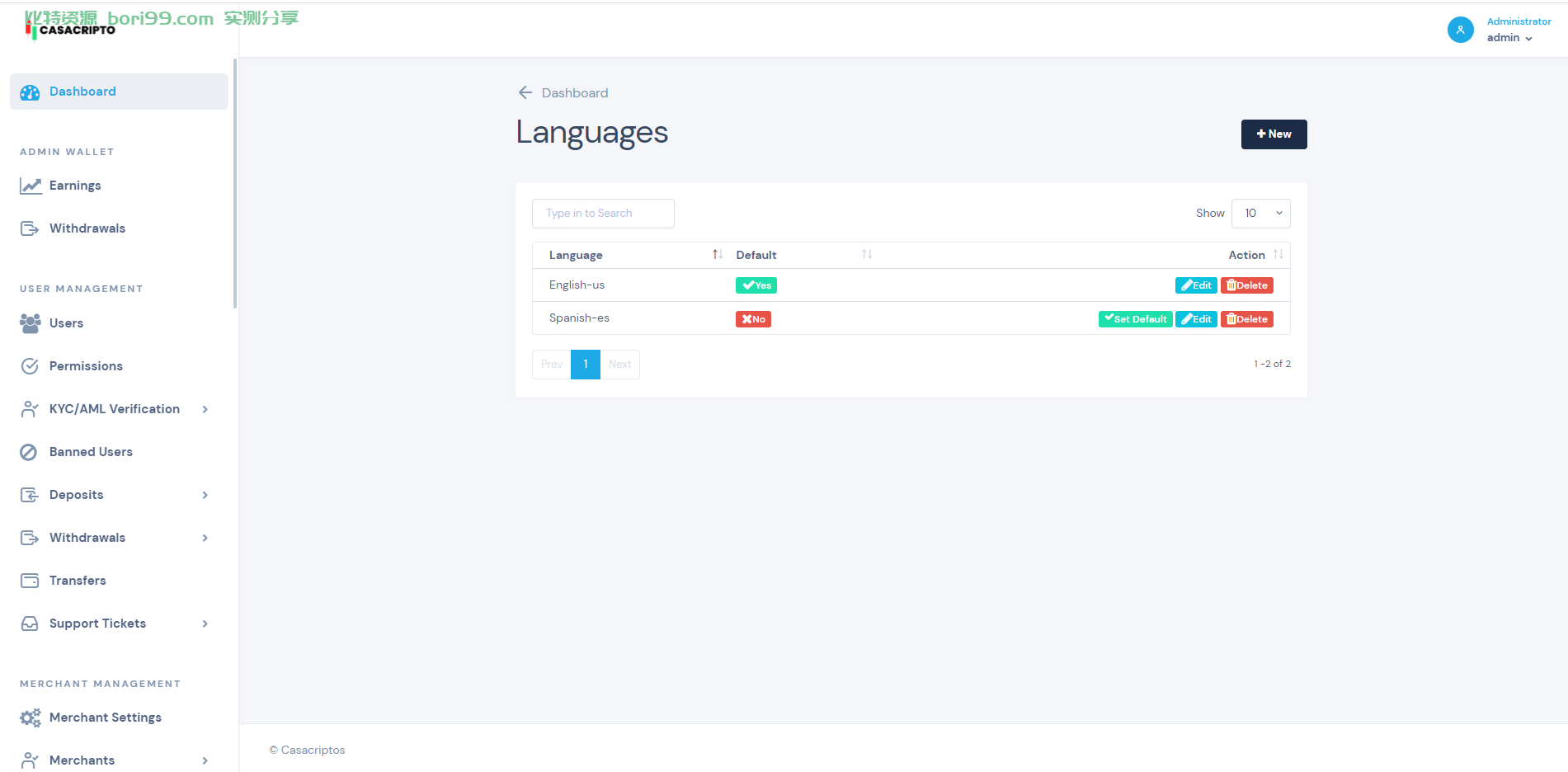Click the Deposits icon in sidebar
1568x772 pixels.
[30, 495]
